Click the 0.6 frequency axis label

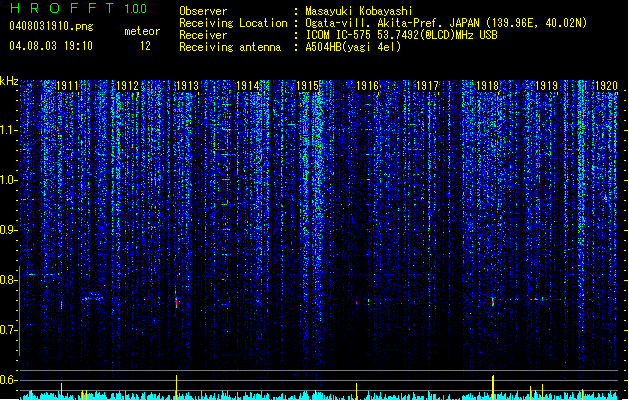pos(9,380)
